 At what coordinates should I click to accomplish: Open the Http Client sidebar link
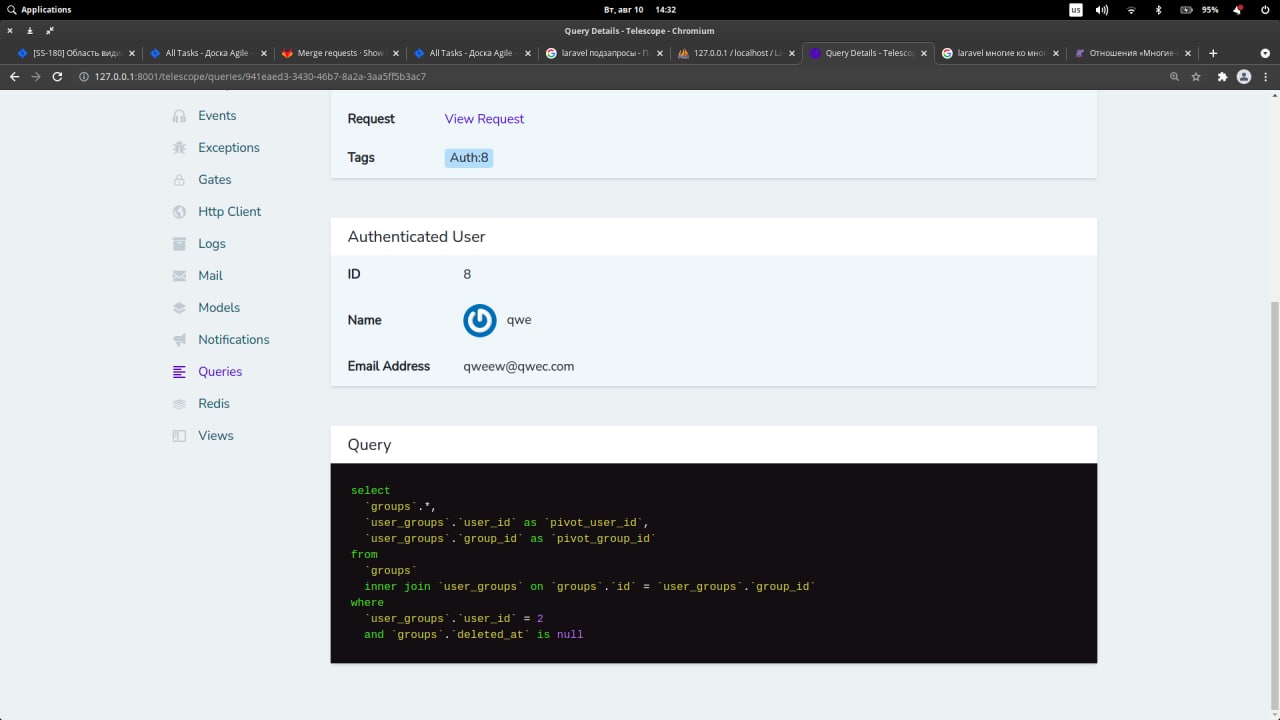pyautogui.click(x=229, y=212)
